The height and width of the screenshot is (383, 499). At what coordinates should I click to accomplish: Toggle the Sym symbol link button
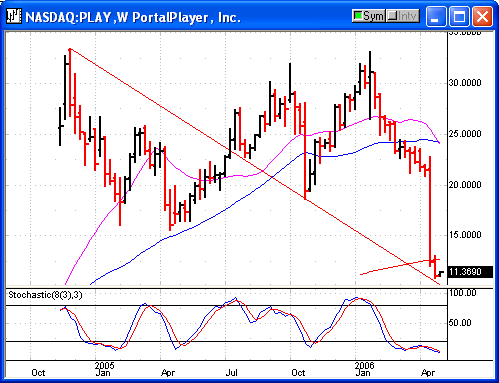(x=369, y=16)
